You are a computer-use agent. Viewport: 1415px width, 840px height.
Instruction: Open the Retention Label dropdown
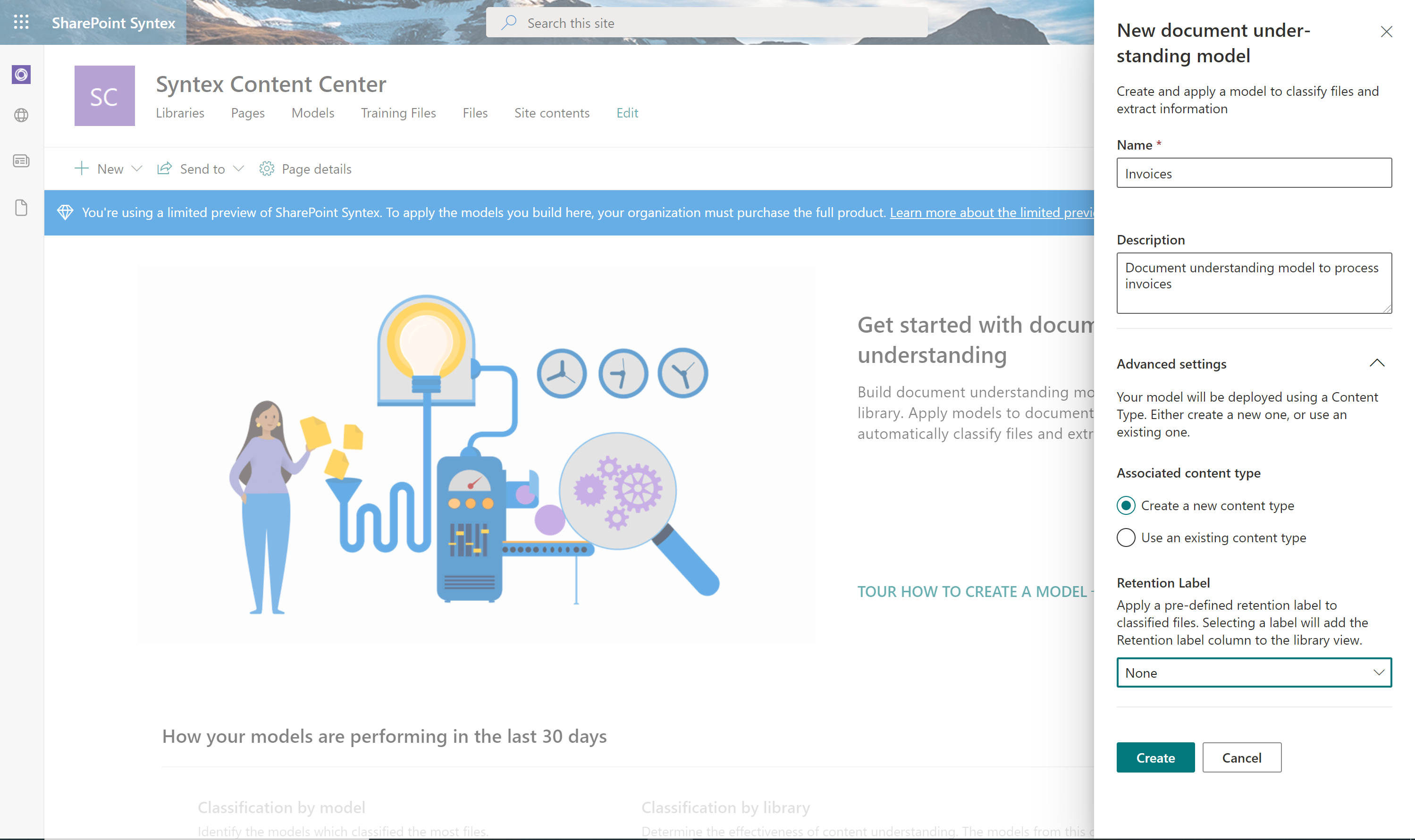[x=1254, y=673]
